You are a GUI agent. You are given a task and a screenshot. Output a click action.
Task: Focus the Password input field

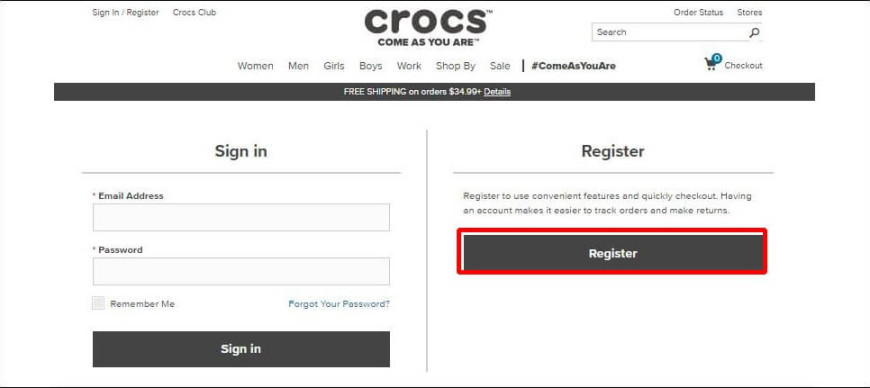[241, 271]
